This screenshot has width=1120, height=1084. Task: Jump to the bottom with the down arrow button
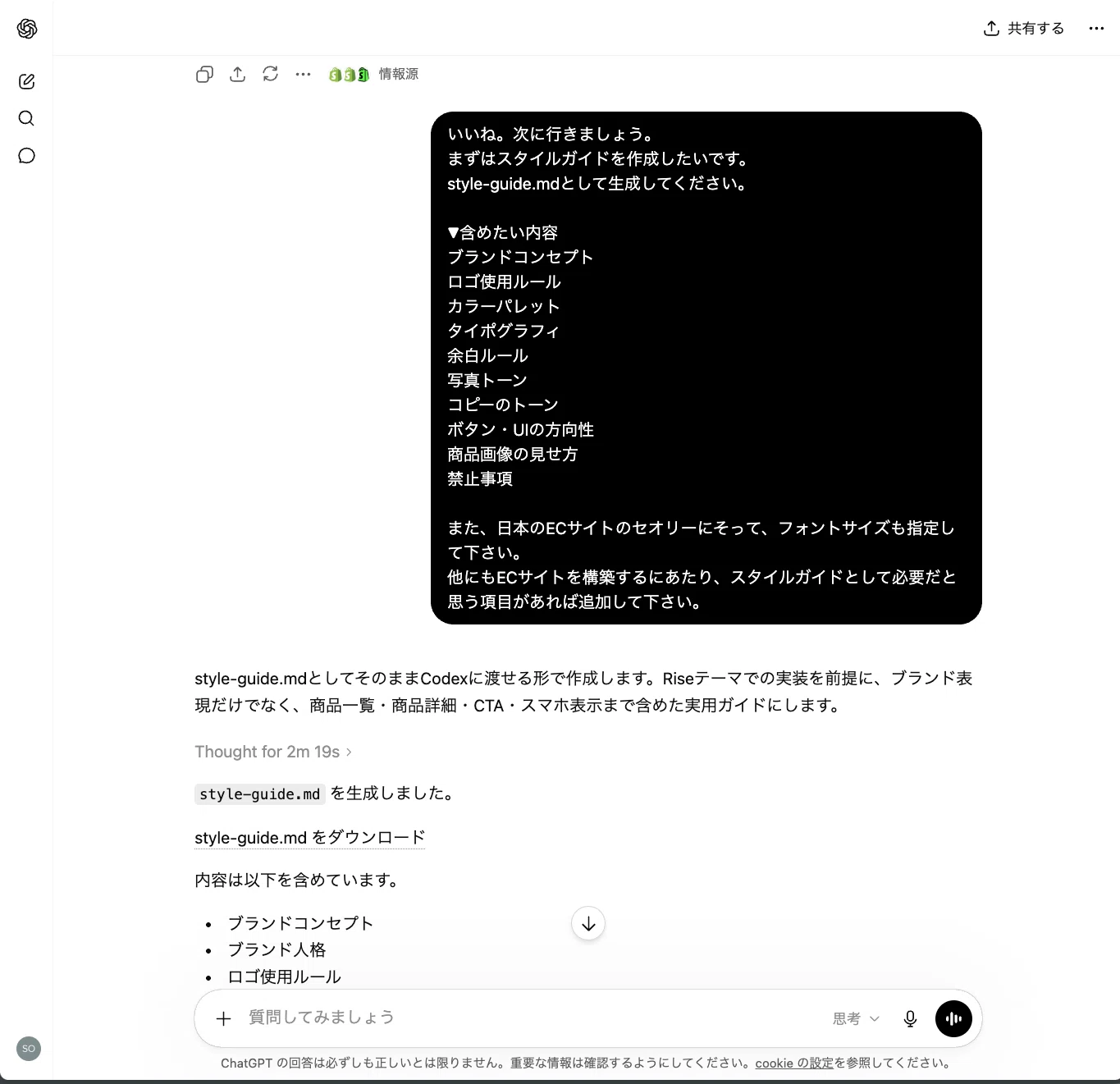point(588,924)
